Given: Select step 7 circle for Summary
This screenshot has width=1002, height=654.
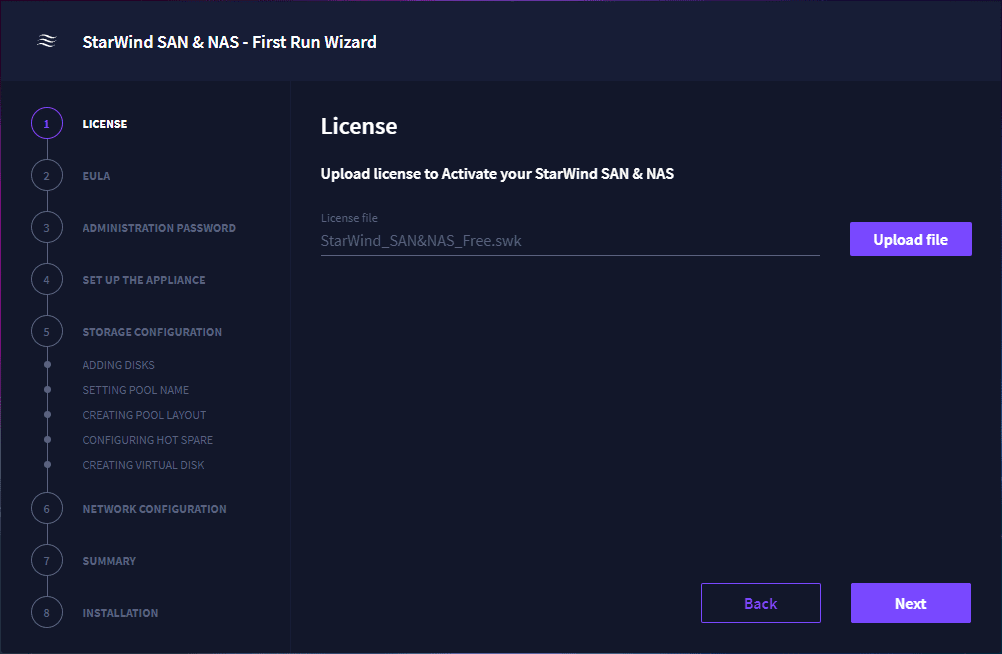Looking at the screenshot, I should coord(47,561).
